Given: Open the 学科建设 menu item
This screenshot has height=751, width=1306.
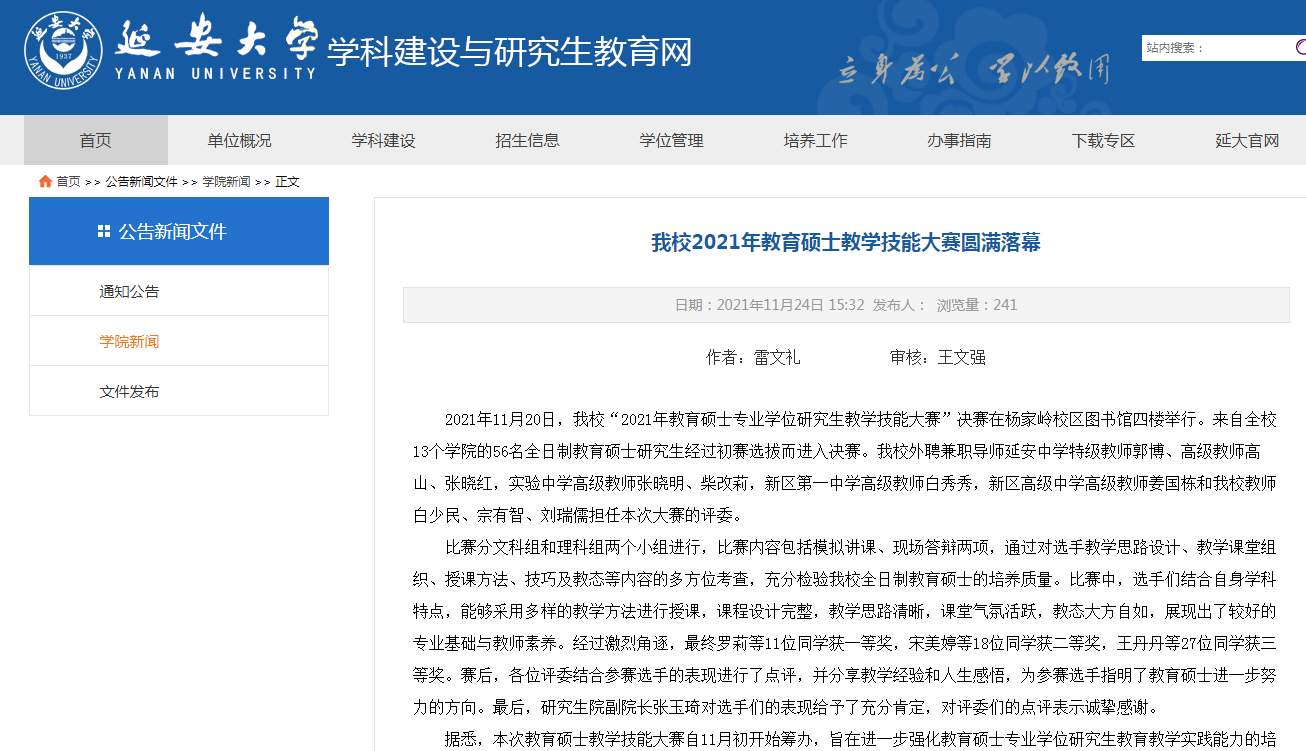Looking at the screenshot, I should click(384, 140).
